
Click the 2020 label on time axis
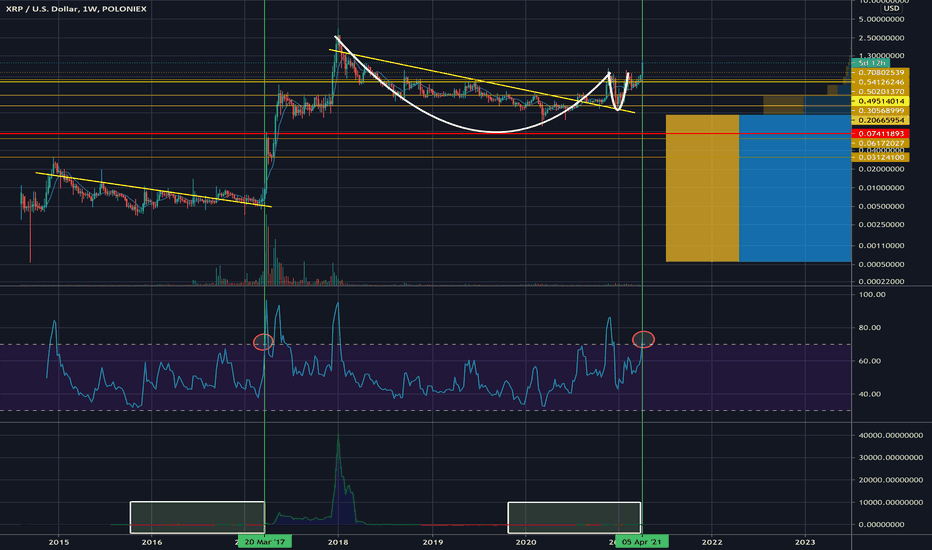point(526,542)
